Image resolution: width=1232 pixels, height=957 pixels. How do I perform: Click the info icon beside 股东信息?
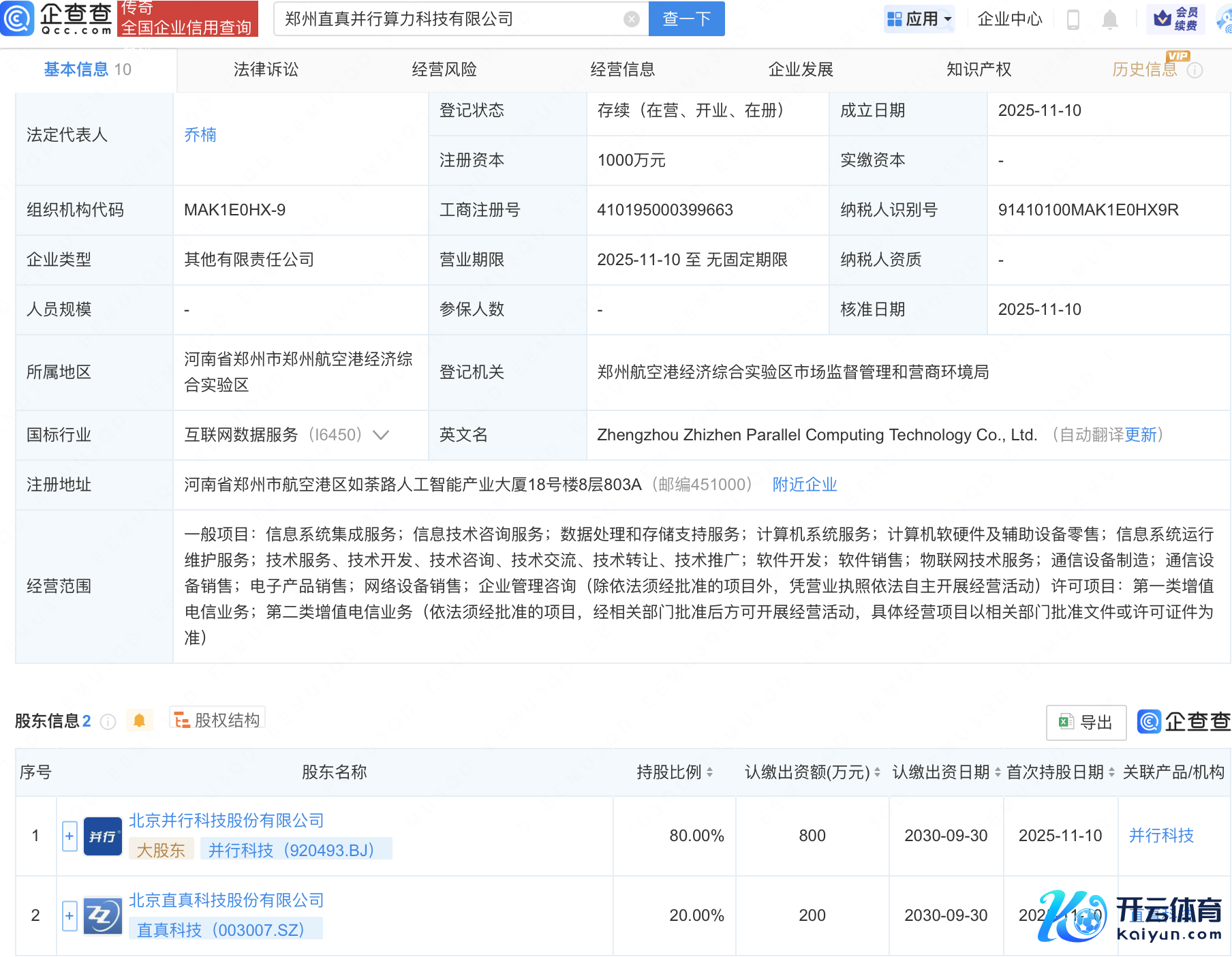(x=108, y=721)
